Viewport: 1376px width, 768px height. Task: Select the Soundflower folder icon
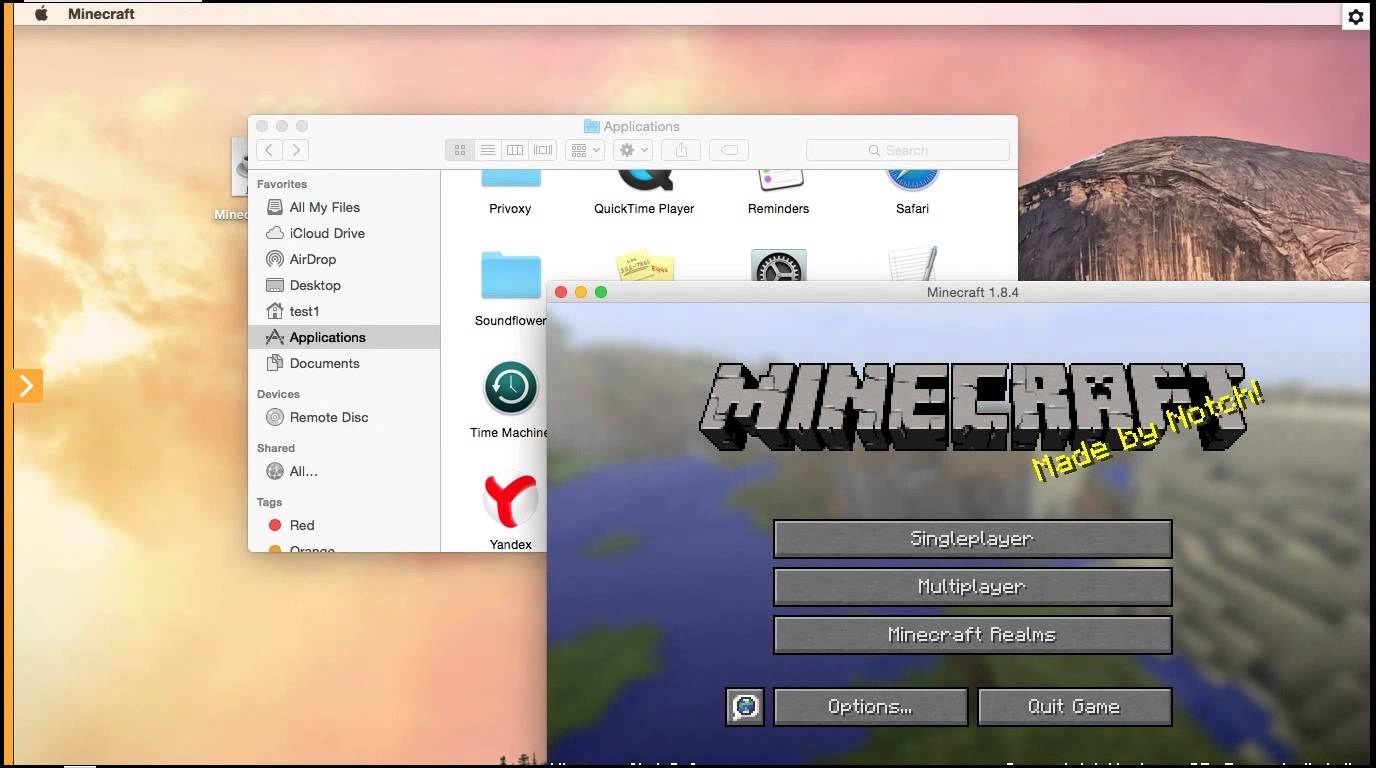(x=511, y=275)
